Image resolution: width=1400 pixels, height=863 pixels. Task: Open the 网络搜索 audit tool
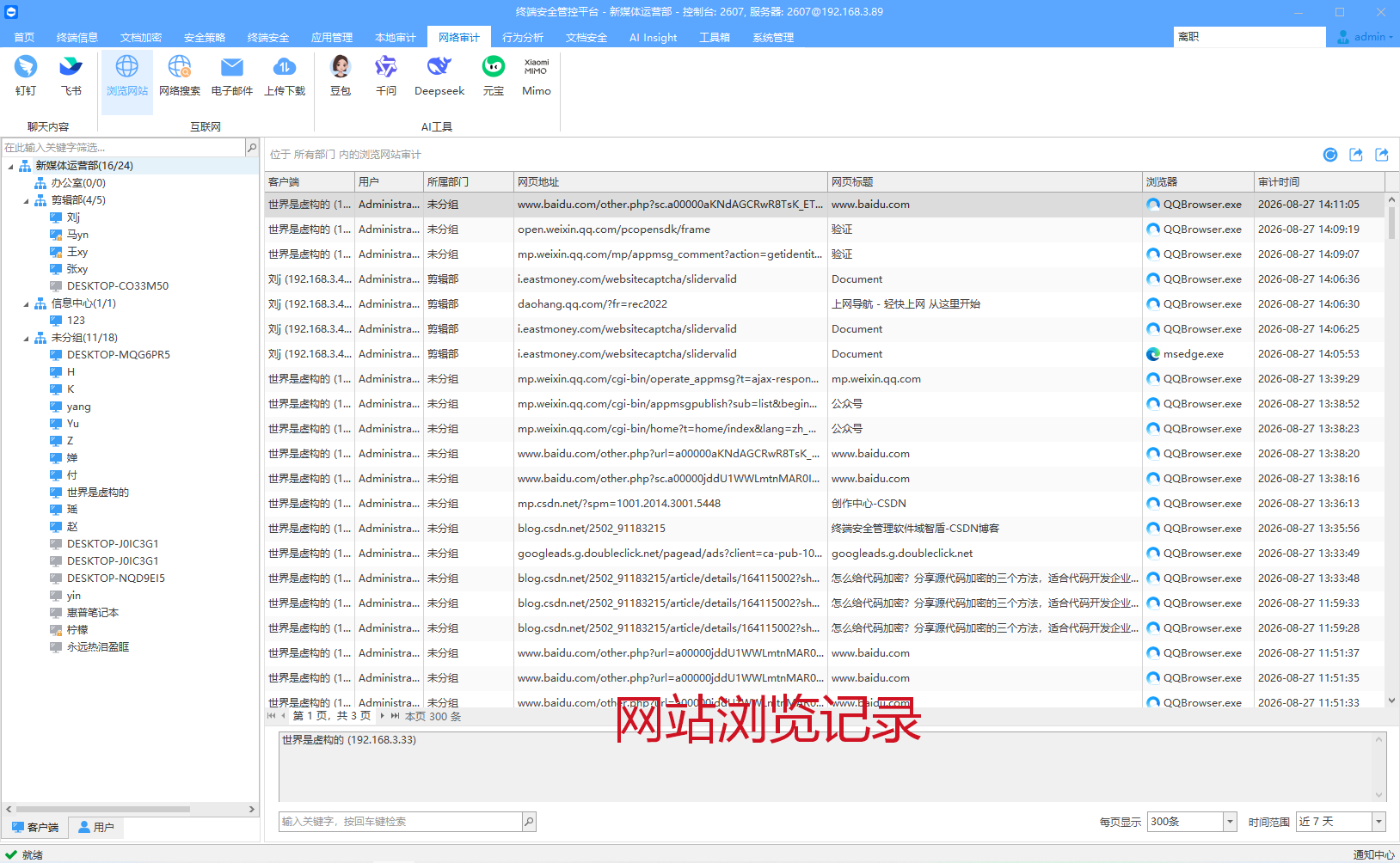click(180, 76)
